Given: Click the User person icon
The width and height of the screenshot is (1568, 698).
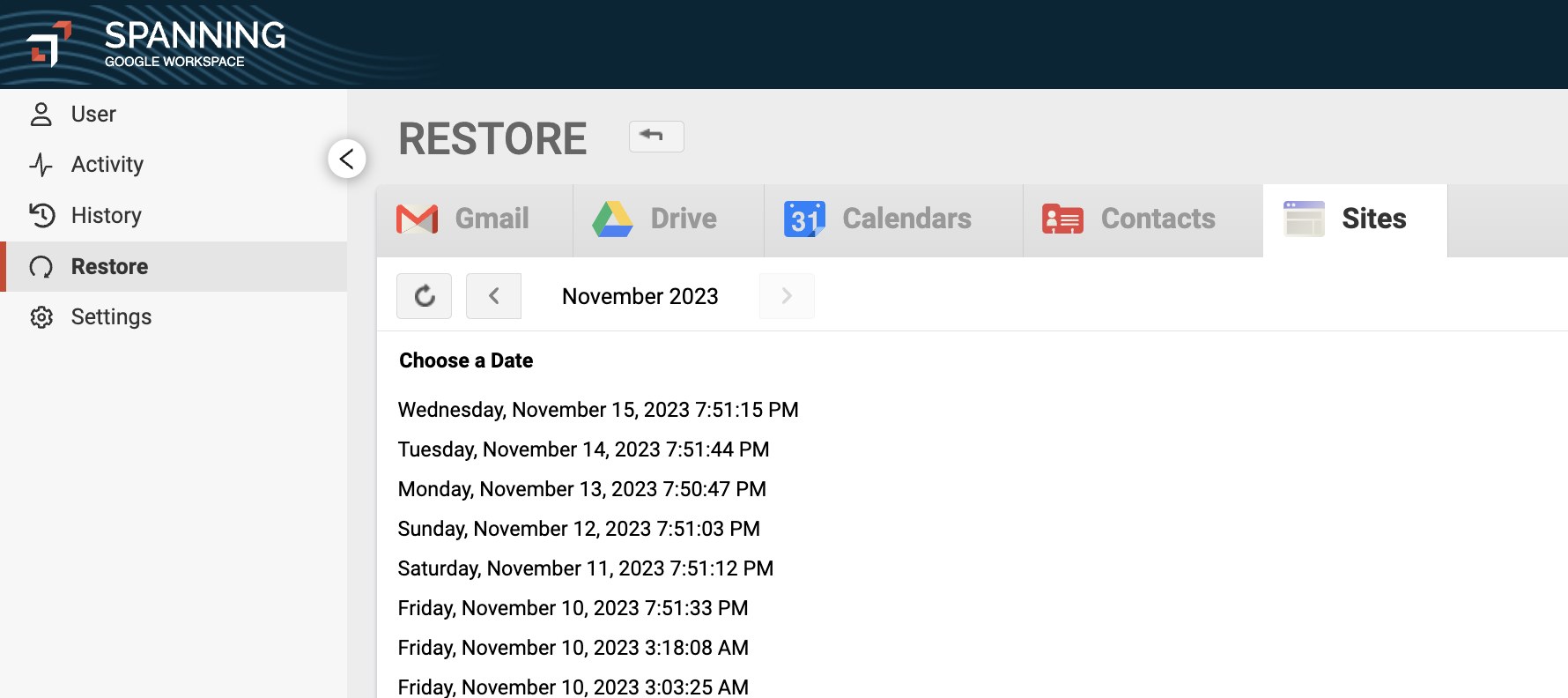Looking at the screenshot, I should coord(41,114).
